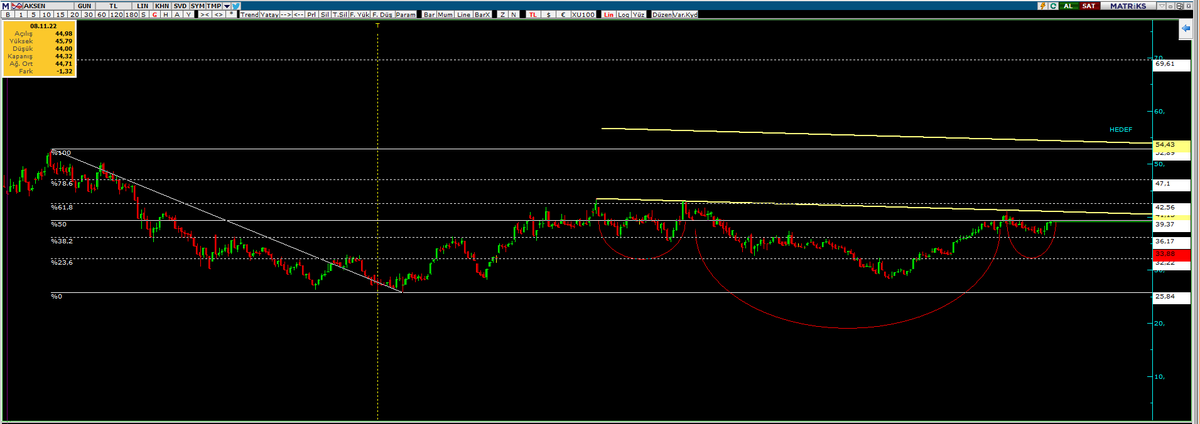
Task: Select Lin linear scale
Action: pyautogui.click(x=608, y=15)
